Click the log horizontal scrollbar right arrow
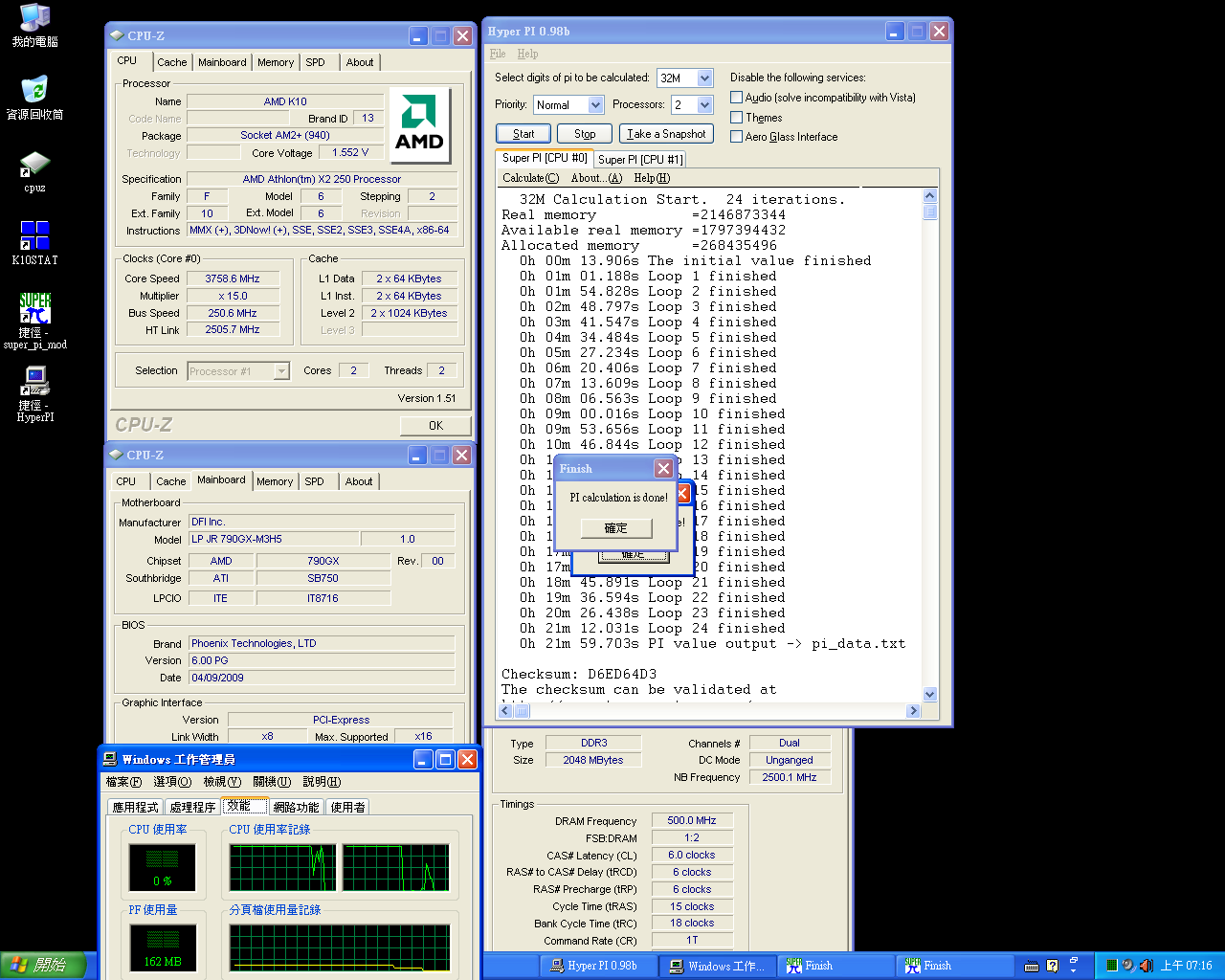The height and width of the screenshot is (980, 1225). click(913, 710)
